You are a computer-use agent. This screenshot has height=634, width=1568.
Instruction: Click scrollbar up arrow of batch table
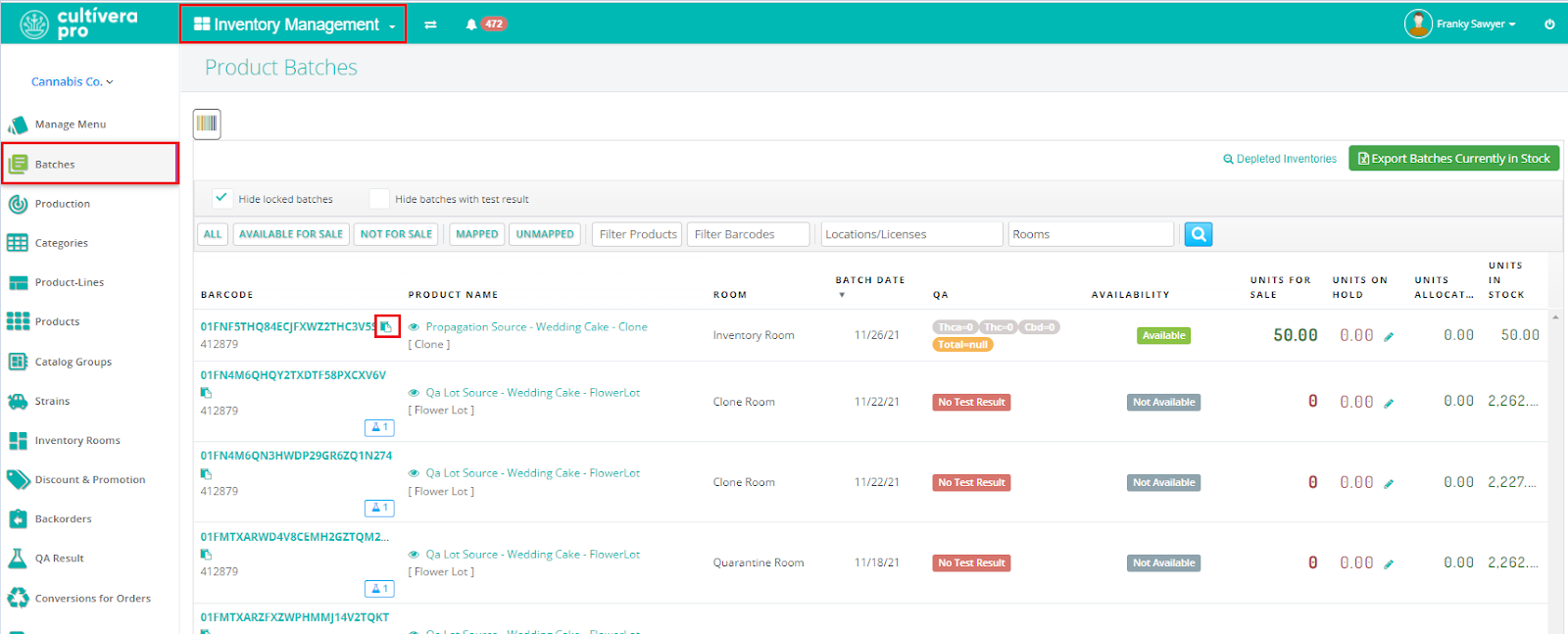pyautogui.click(x=1555, y=317)
